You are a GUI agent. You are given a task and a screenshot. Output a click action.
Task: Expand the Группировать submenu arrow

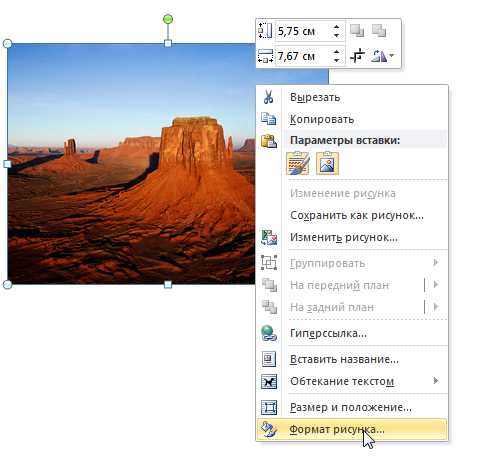[x=436, y=262]
